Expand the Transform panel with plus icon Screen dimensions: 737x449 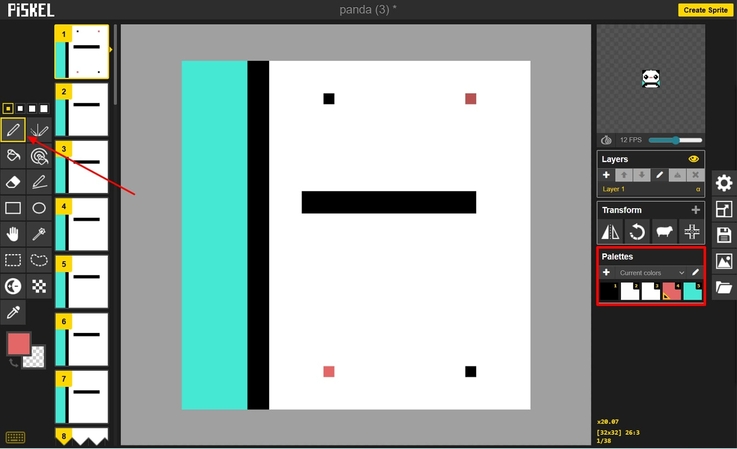pyautogui.click(x=696, y=210)
